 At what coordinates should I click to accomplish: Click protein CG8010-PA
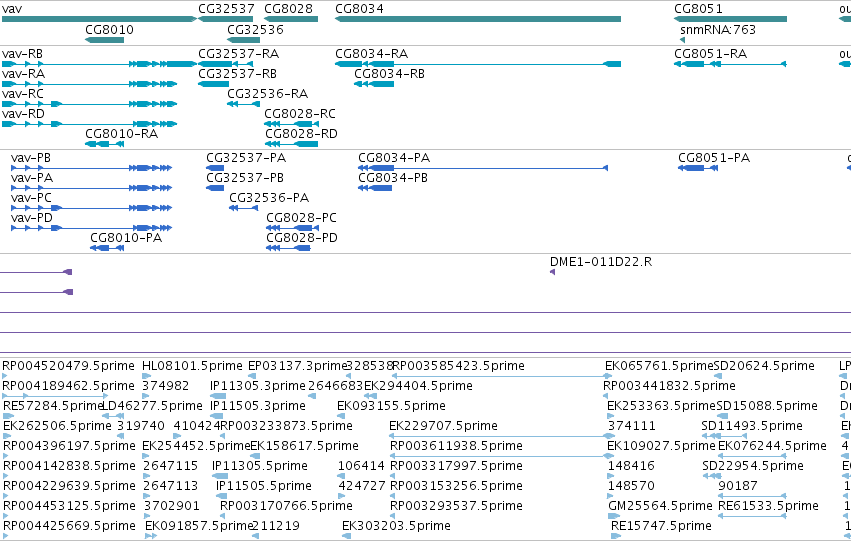107,248
